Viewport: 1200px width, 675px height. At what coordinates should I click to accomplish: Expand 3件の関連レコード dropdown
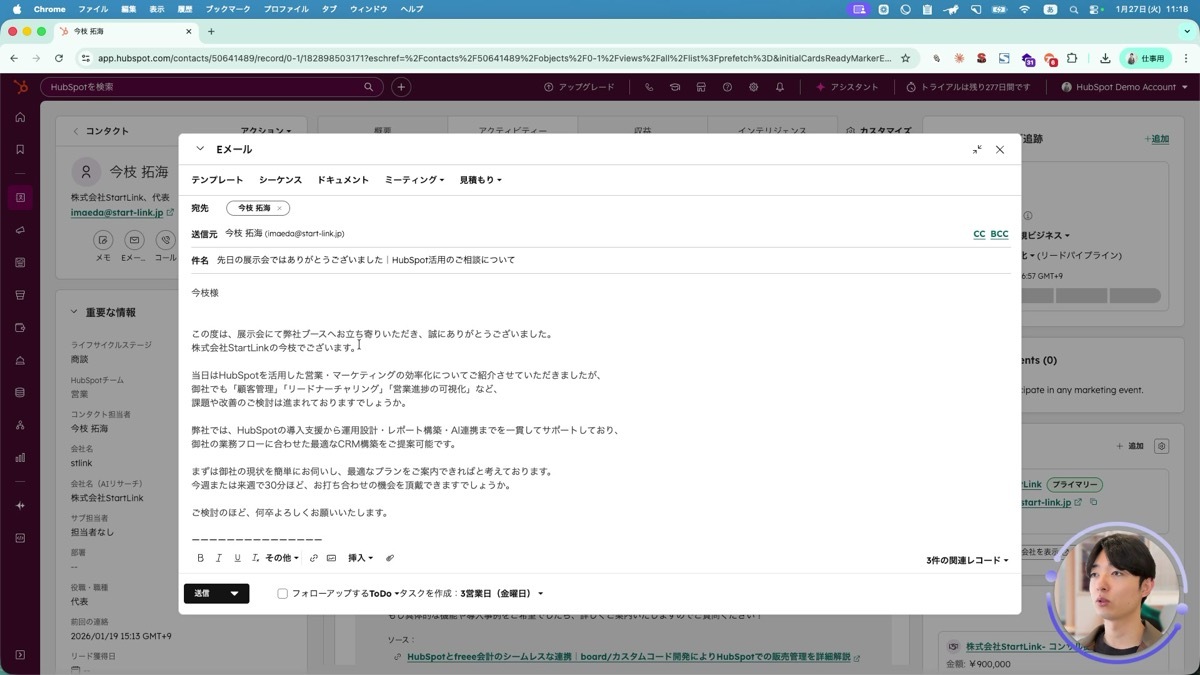click(x=967, y=561)
